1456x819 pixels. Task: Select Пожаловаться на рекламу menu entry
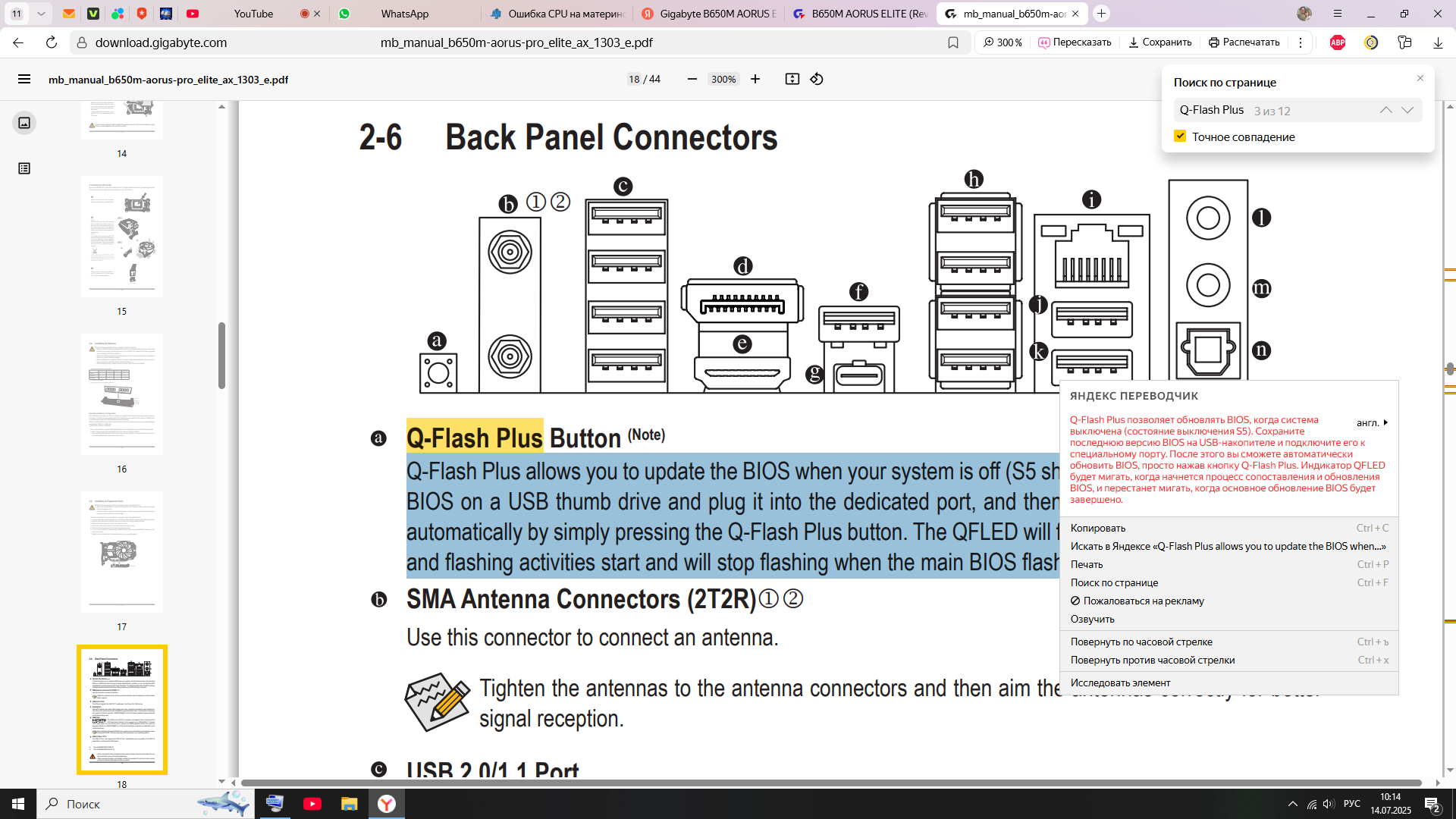1229,601
